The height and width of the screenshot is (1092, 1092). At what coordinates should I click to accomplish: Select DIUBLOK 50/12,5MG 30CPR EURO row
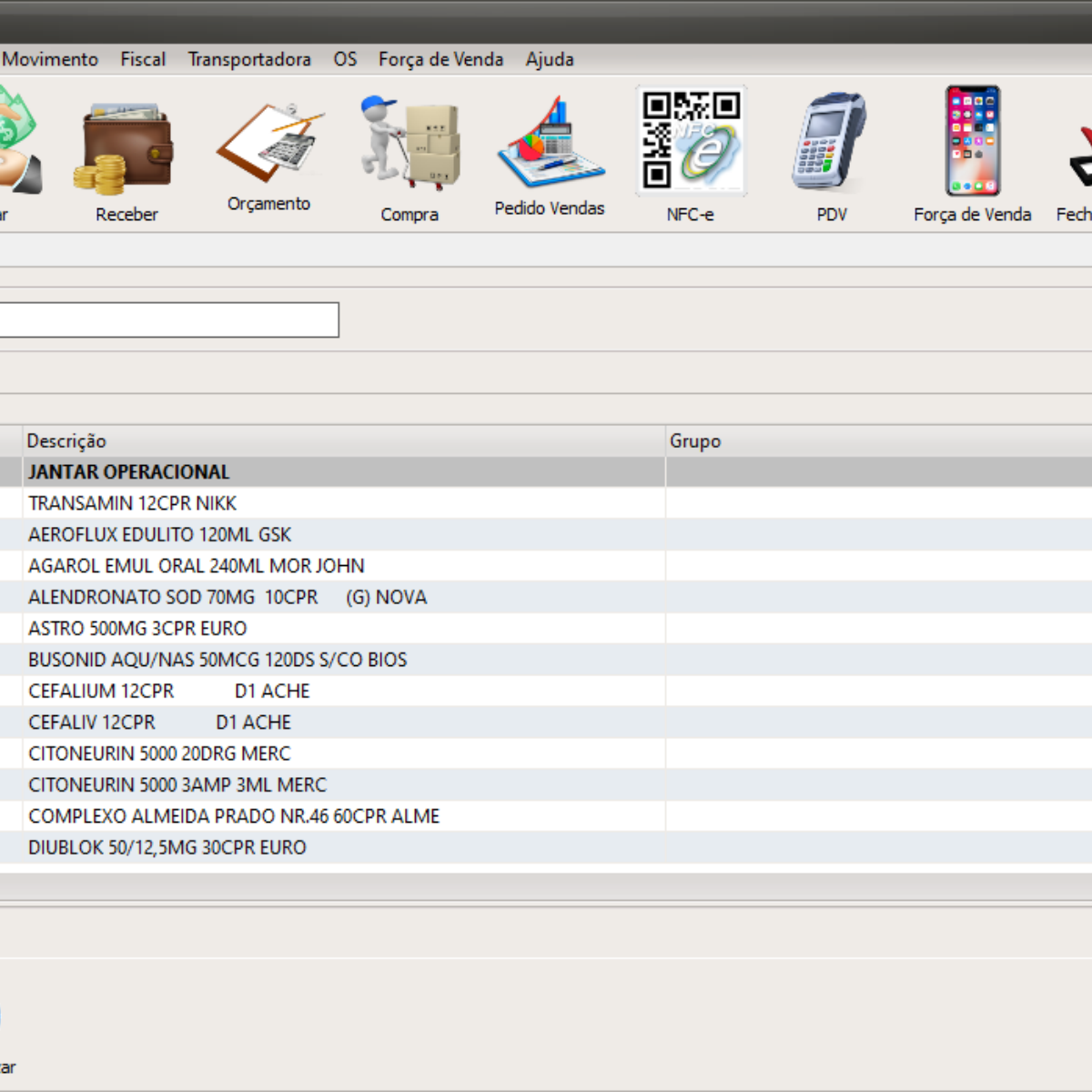[x=167, y=847]
